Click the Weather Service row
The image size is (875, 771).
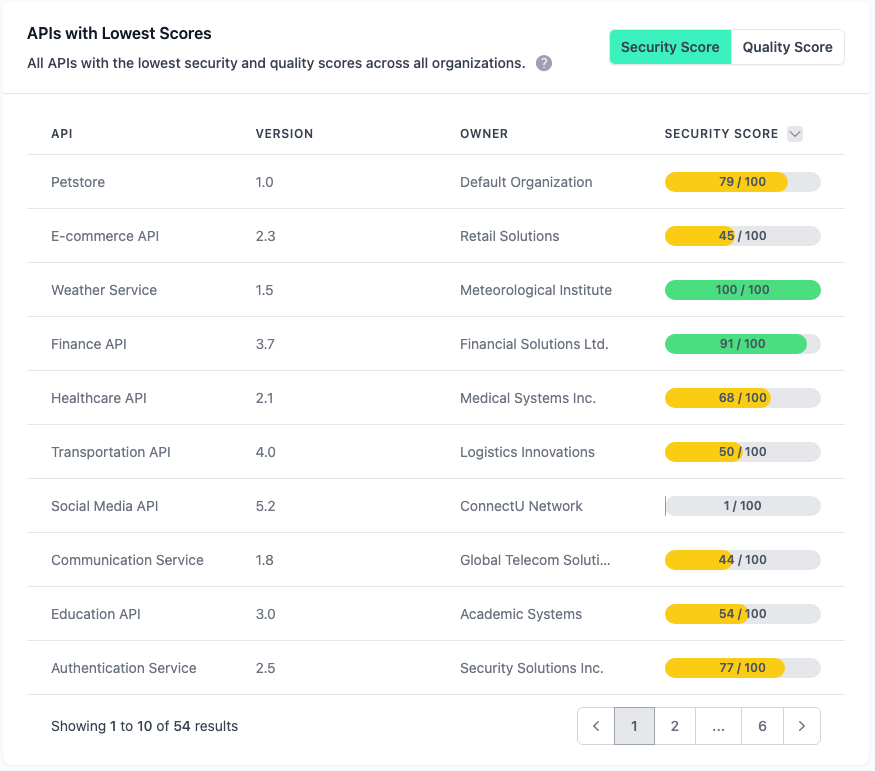[x=103, y=290]
